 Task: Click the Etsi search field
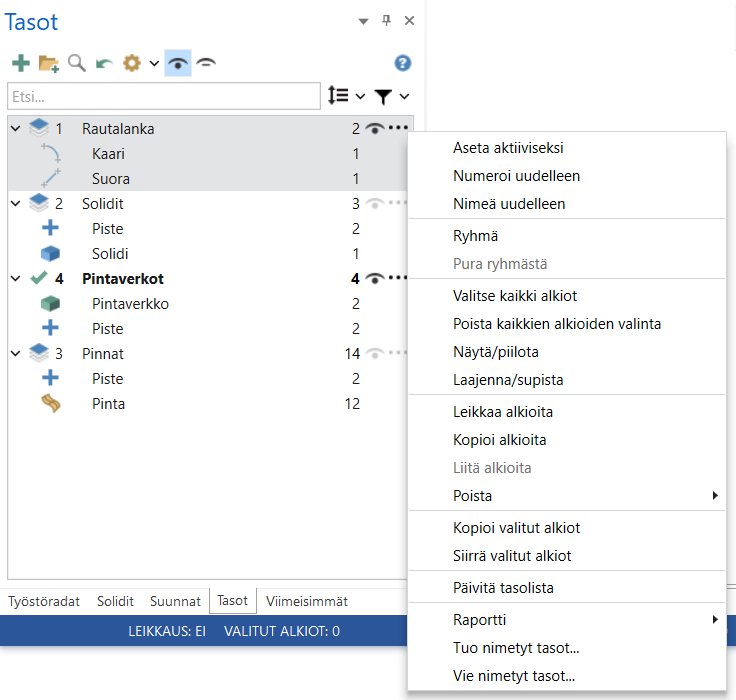coord(164,96)
